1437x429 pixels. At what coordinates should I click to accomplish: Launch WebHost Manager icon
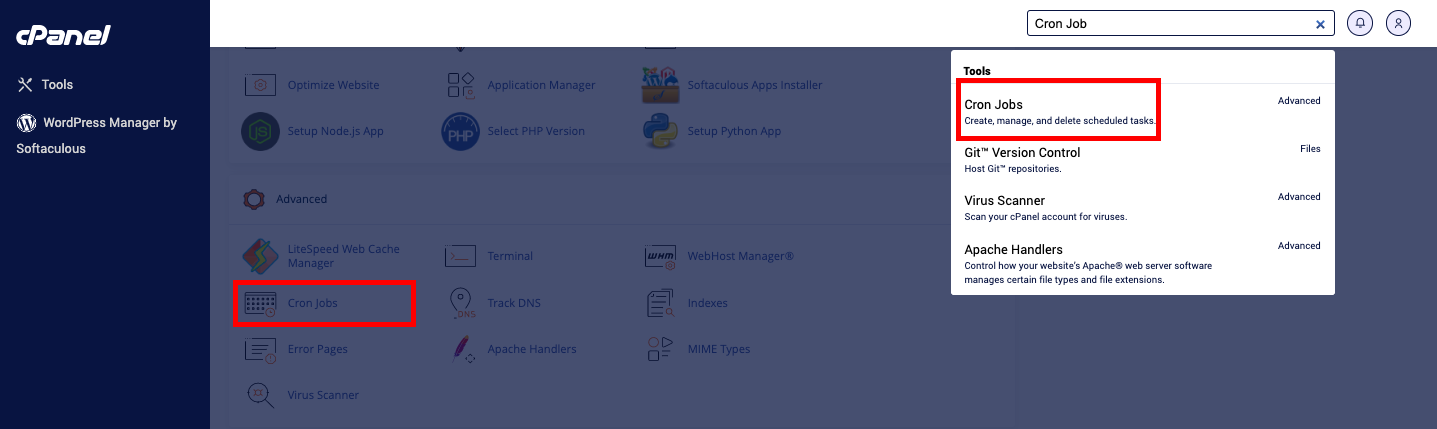tap(661, 256)
